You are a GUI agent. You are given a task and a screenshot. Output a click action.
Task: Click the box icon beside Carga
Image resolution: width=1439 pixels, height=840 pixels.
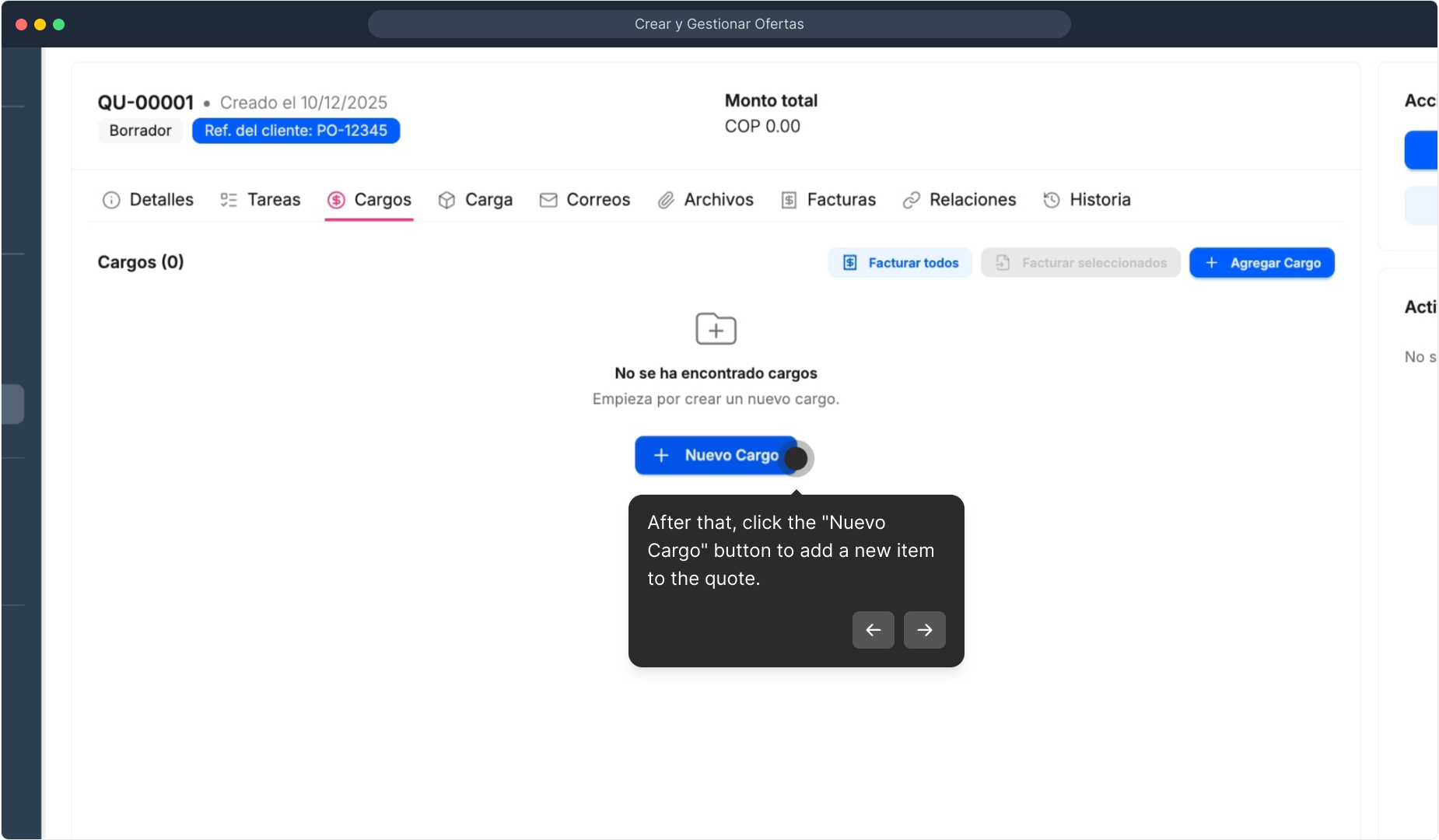(446, 201)
